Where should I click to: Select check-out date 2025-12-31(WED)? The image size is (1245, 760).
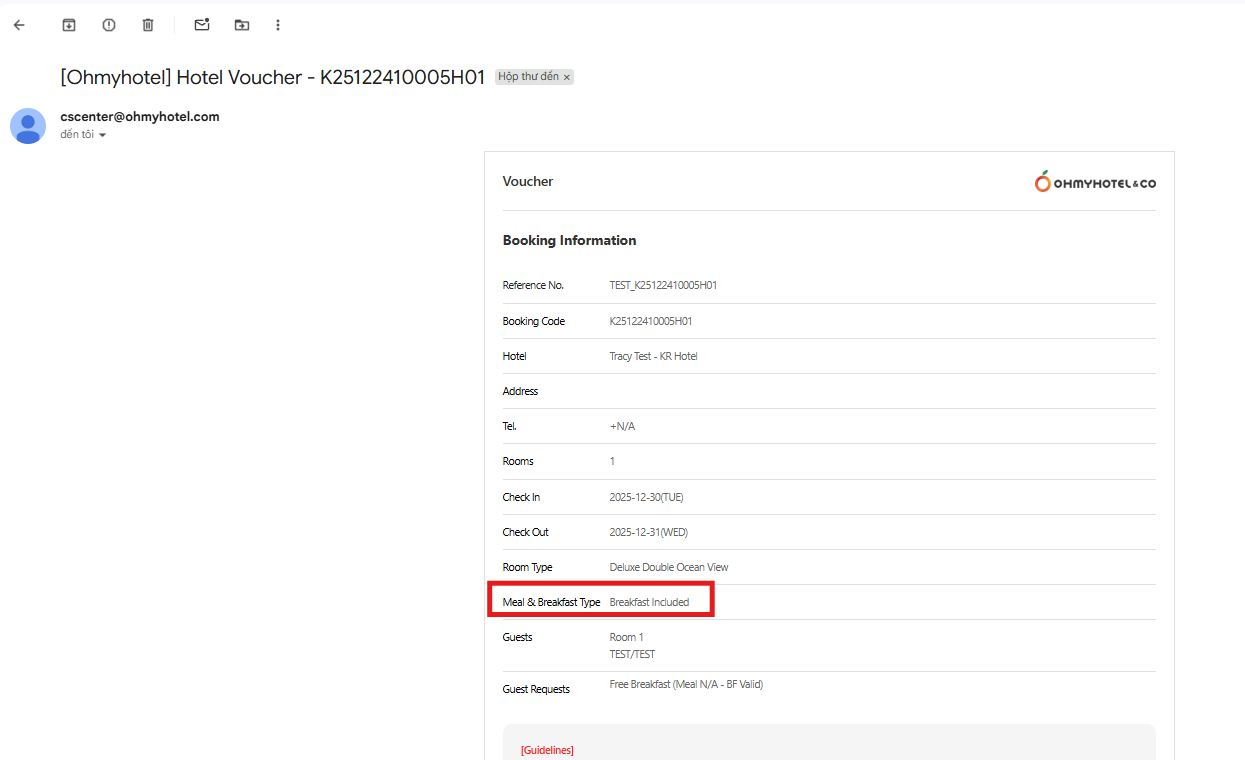pos(649,532)
